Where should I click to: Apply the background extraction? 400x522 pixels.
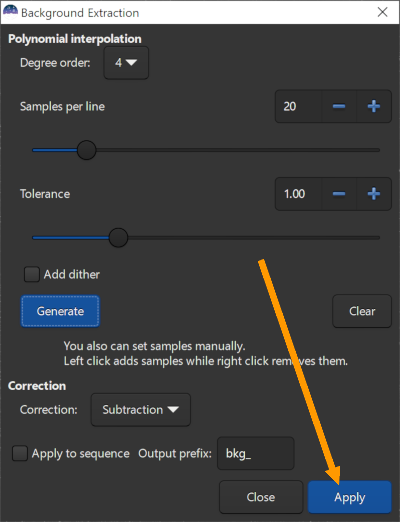tap(350, 497)
